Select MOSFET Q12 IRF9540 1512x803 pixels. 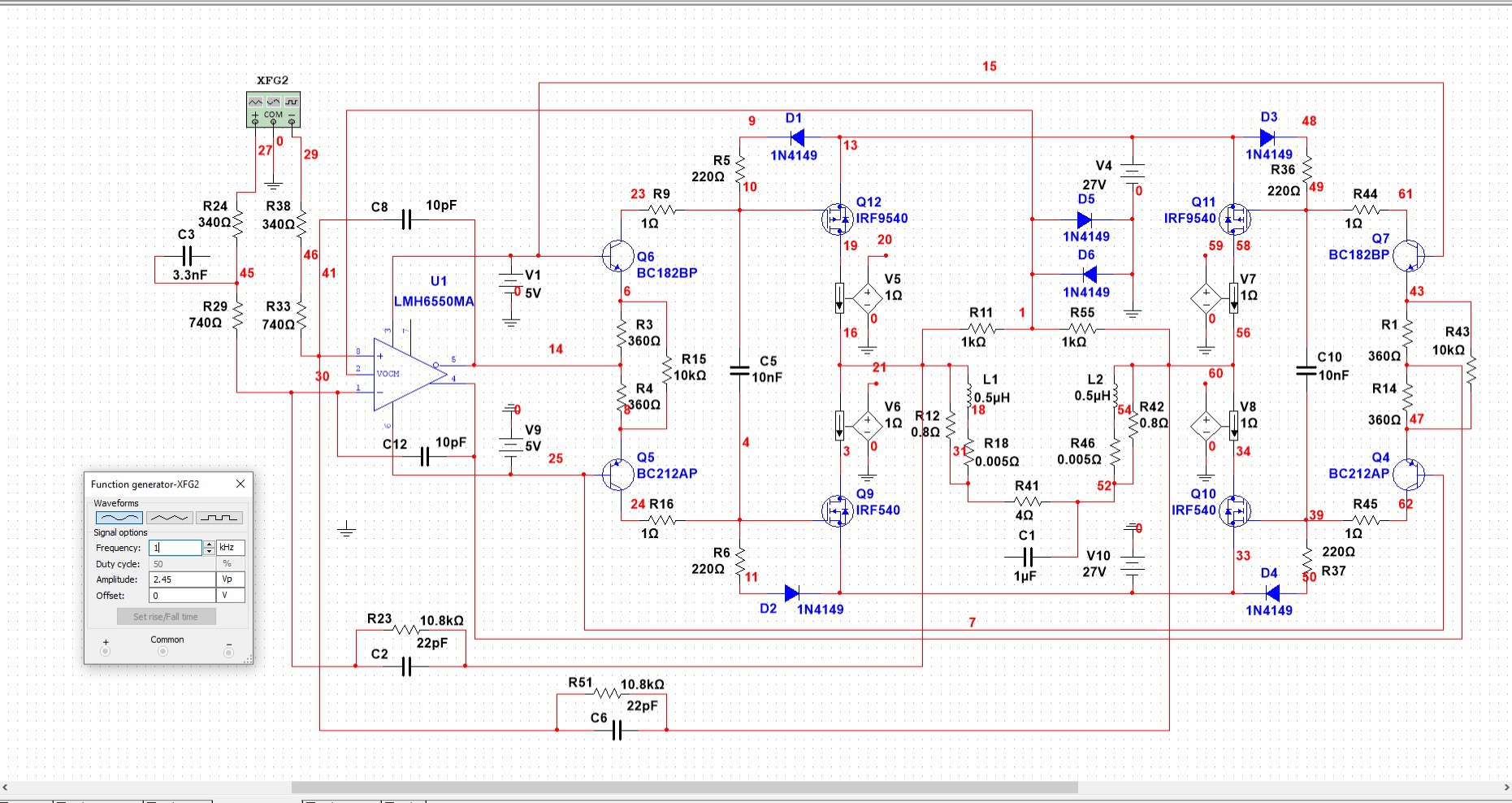point(838,219)
